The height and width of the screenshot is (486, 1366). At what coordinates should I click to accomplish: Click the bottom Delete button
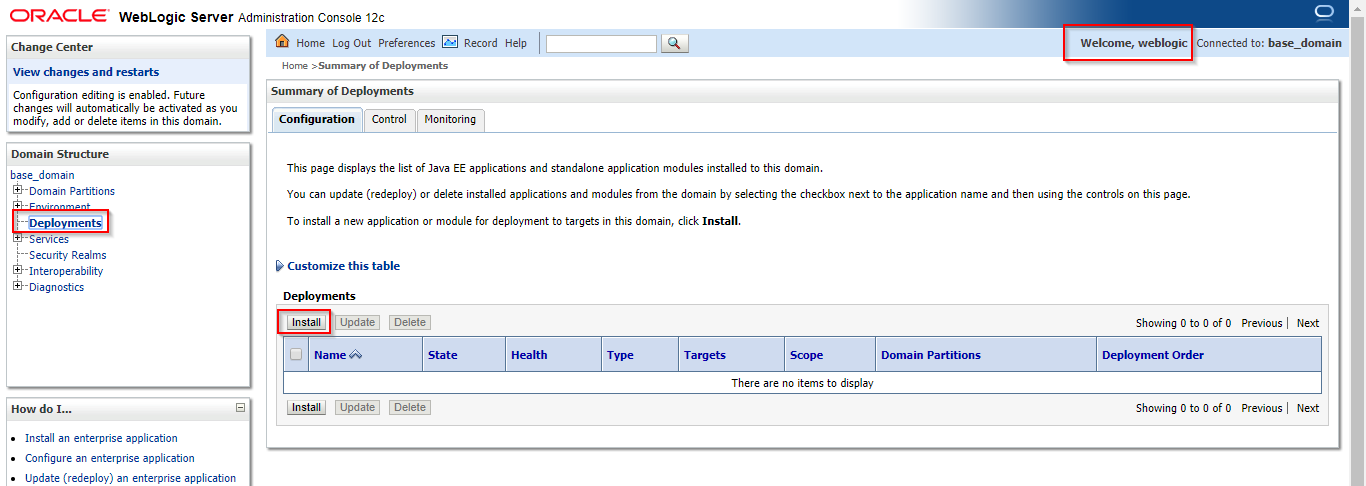click(x=410, y=407)
